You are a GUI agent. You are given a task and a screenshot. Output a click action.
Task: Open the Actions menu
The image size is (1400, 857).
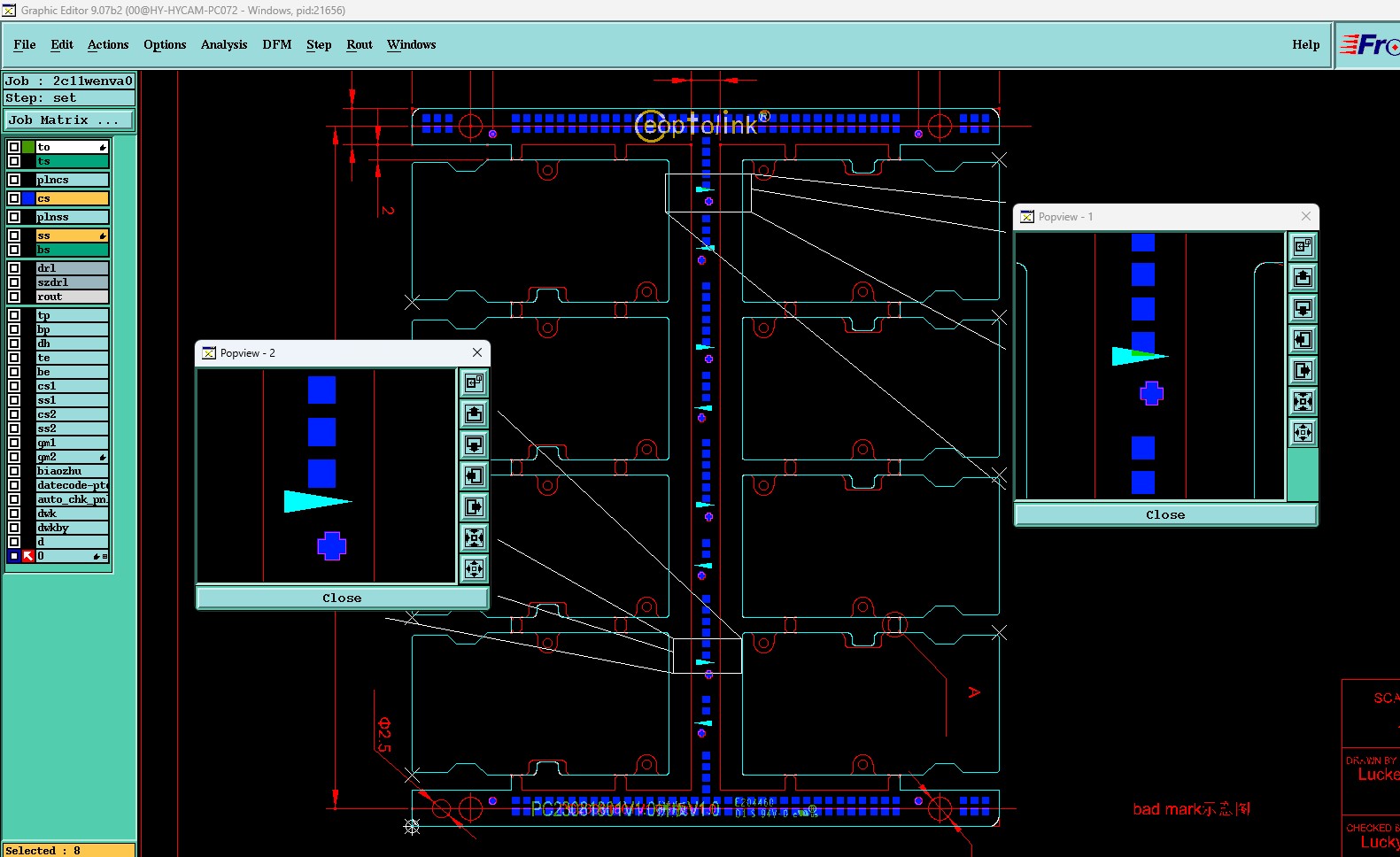pyautogui.click(x=108, y=44)
